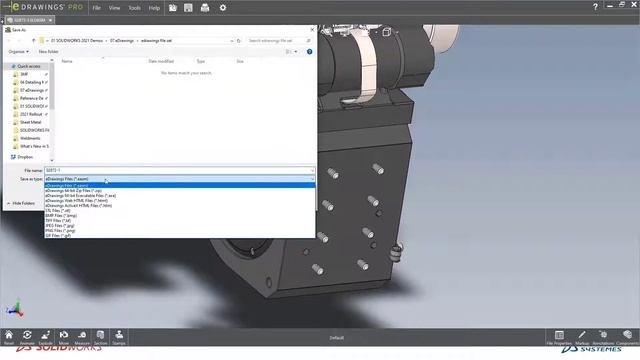
Task: Click the Open file icon in top toolbar
Action: 173,8
